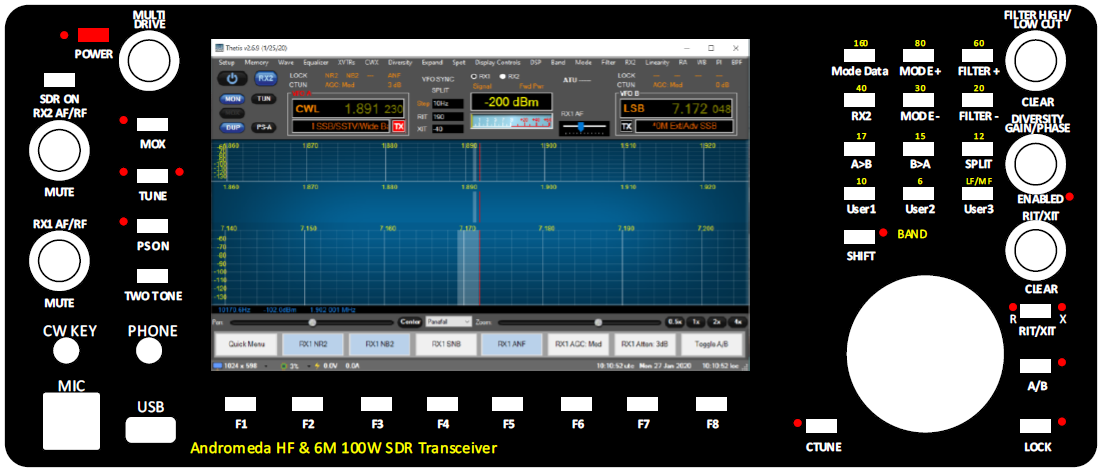The height and width of the screenshot is (473, 1102).
Task: Toggle the RX1 SNB button
Action: pos(446,345)
